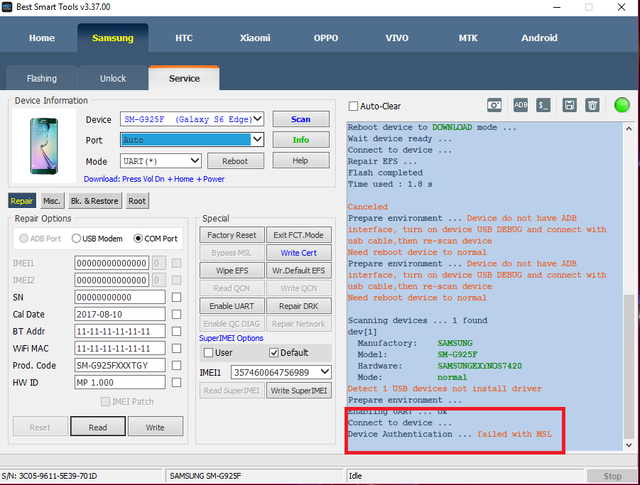Tick the Prod. Code checkbox
640x485 pixels.
(176, 365)
